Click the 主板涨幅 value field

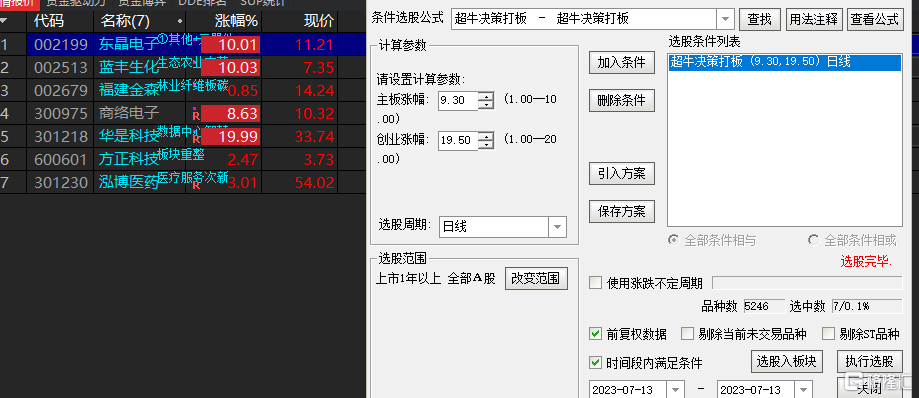click(x=458, y=100)
